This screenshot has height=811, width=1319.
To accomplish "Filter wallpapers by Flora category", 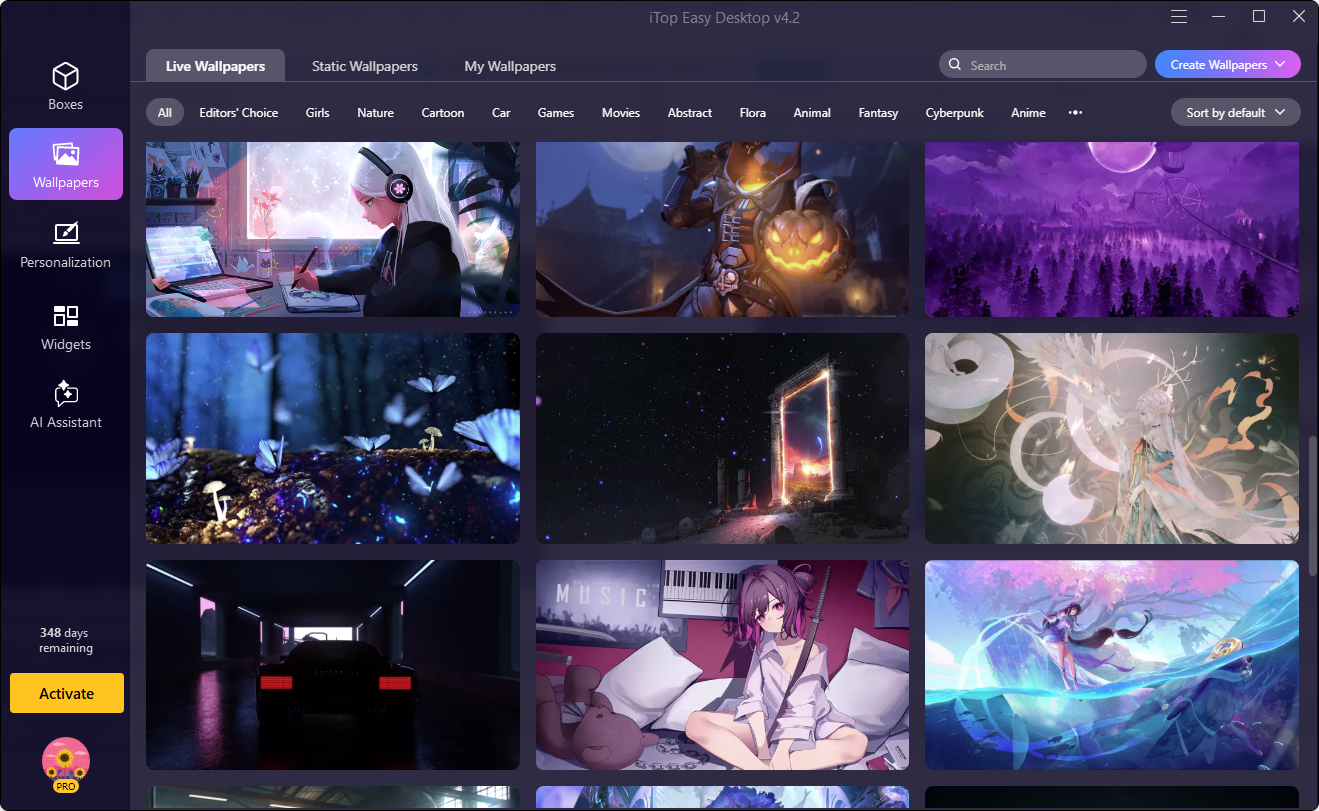I will pos(753,113).
